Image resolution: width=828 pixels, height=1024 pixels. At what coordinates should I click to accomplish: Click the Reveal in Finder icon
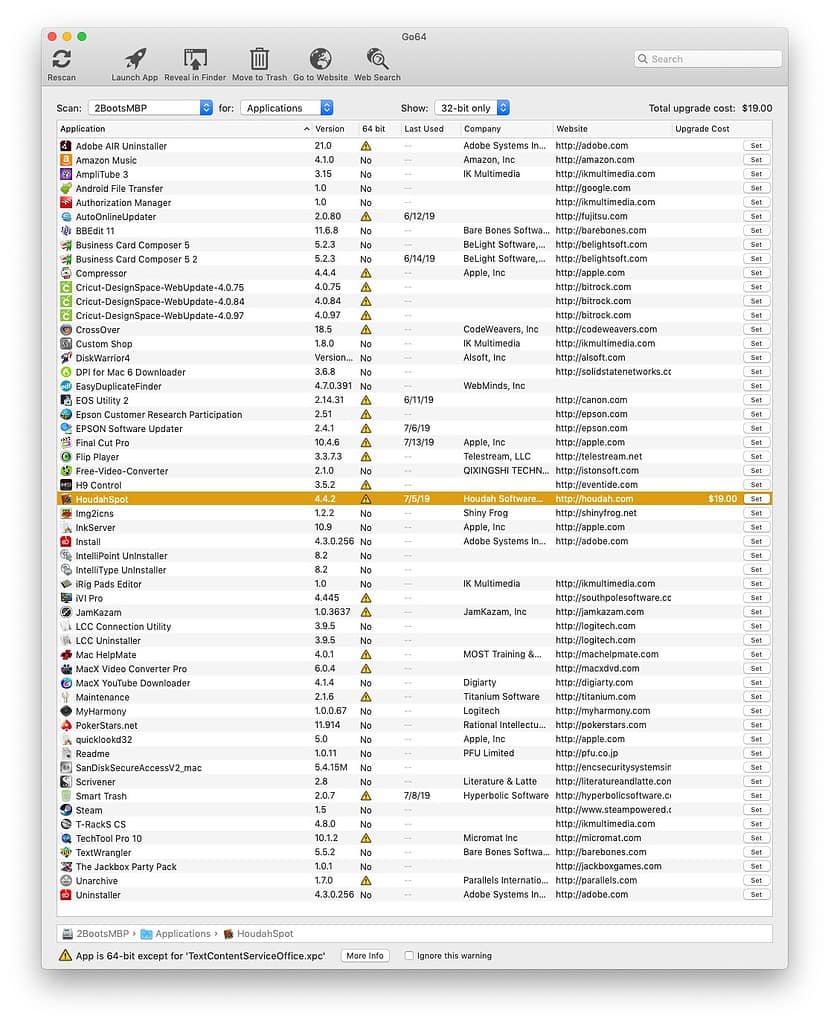(x=195, y=59)
